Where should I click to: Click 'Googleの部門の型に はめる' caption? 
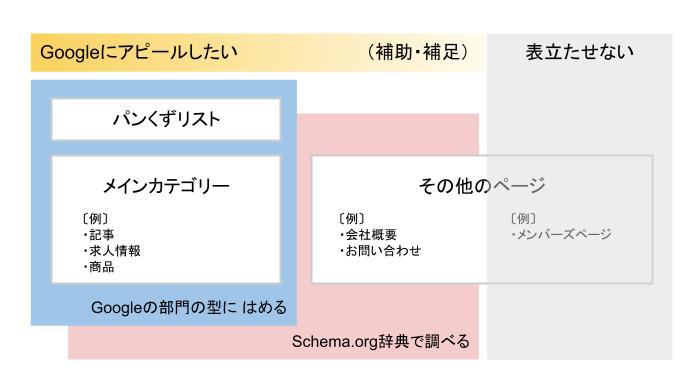pyautogui.click(x=189, y=308)
